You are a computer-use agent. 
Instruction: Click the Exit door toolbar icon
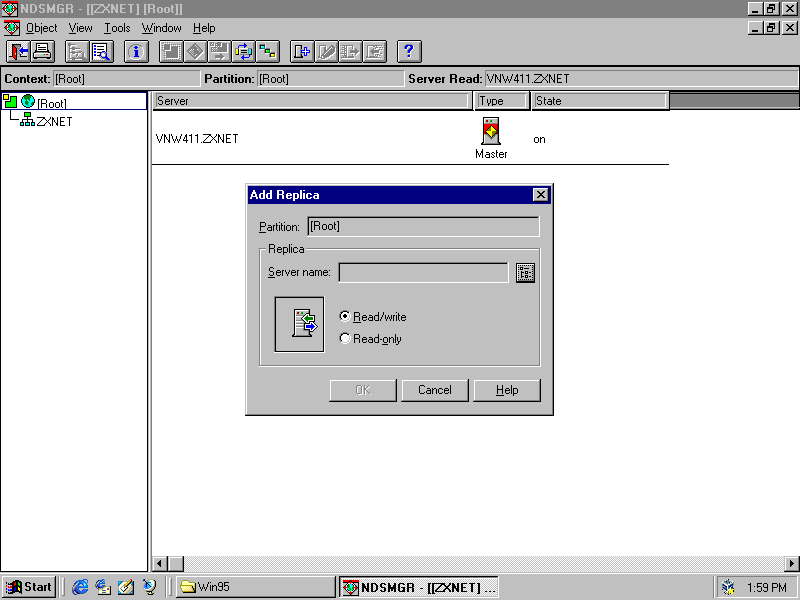pos(18,52)
